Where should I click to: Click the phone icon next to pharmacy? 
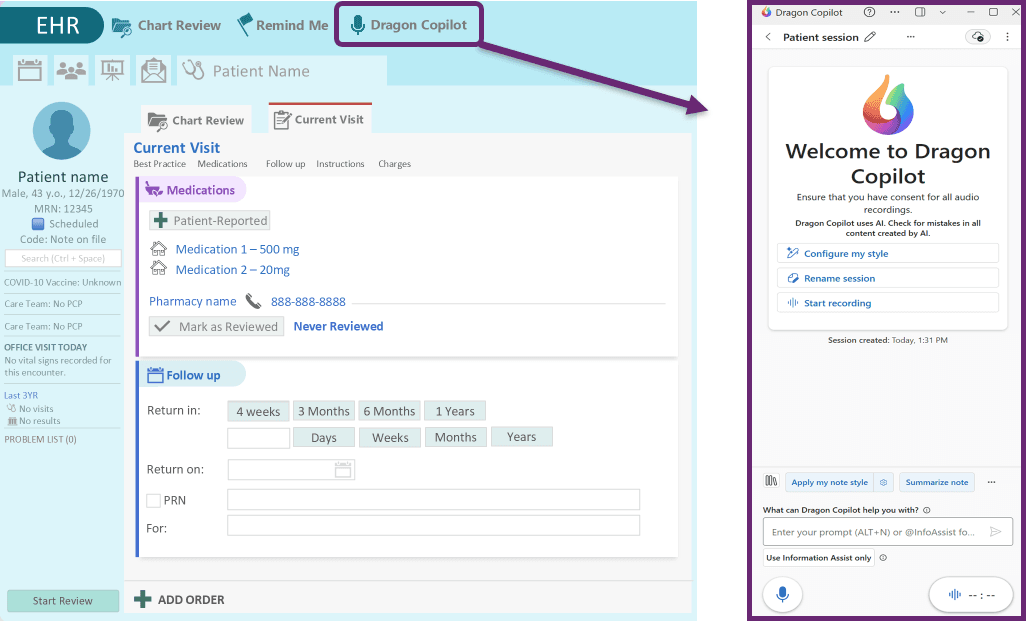[253, 301]
